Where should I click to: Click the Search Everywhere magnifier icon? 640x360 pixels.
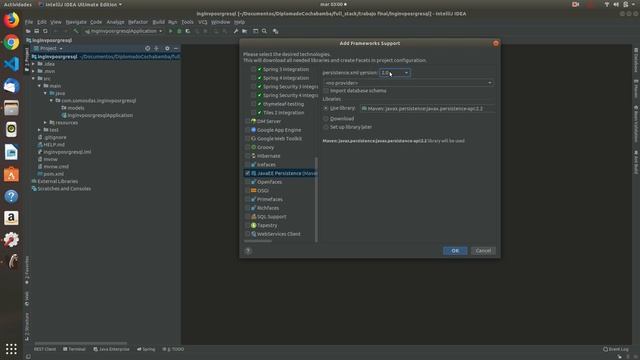[264, 31]
